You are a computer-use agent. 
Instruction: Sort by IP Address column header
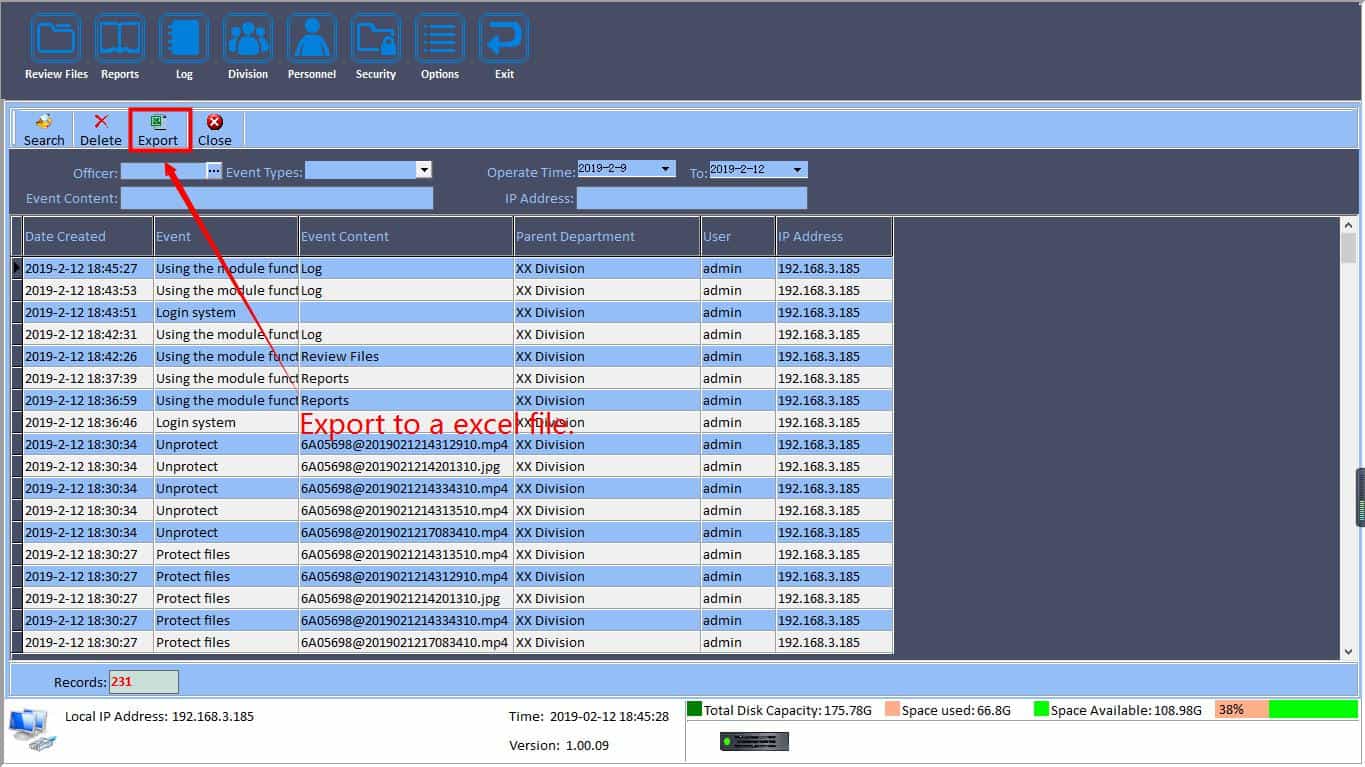click(834, 237)
